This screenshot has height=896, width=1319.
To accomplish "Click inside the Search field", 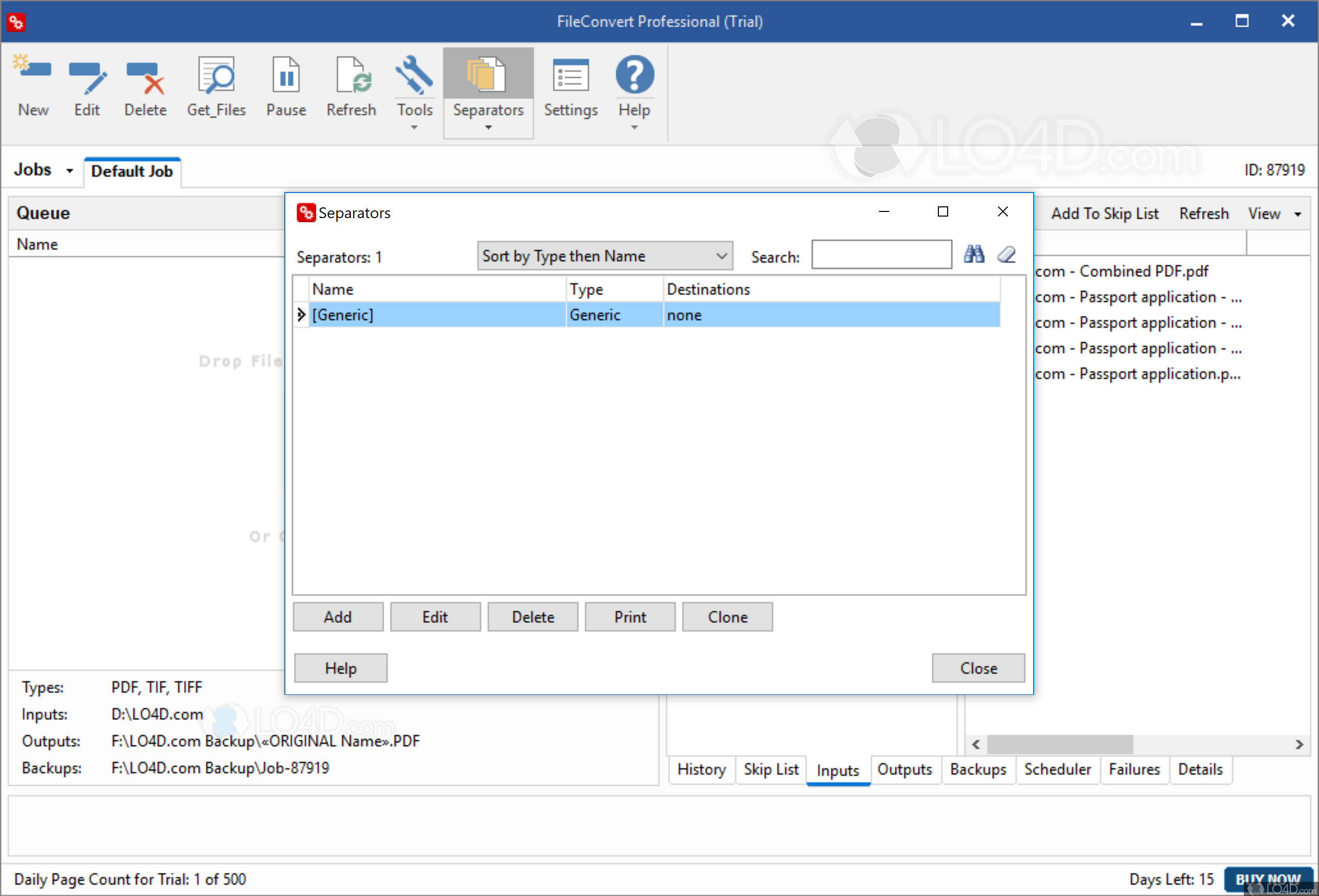I will pos(882,255).
